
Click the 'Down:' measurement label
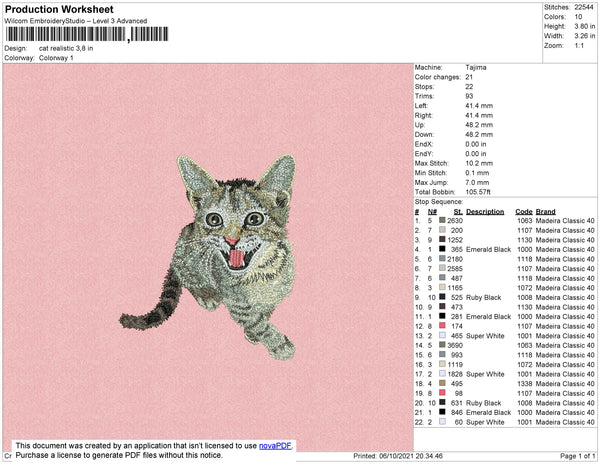coord(424,134)
